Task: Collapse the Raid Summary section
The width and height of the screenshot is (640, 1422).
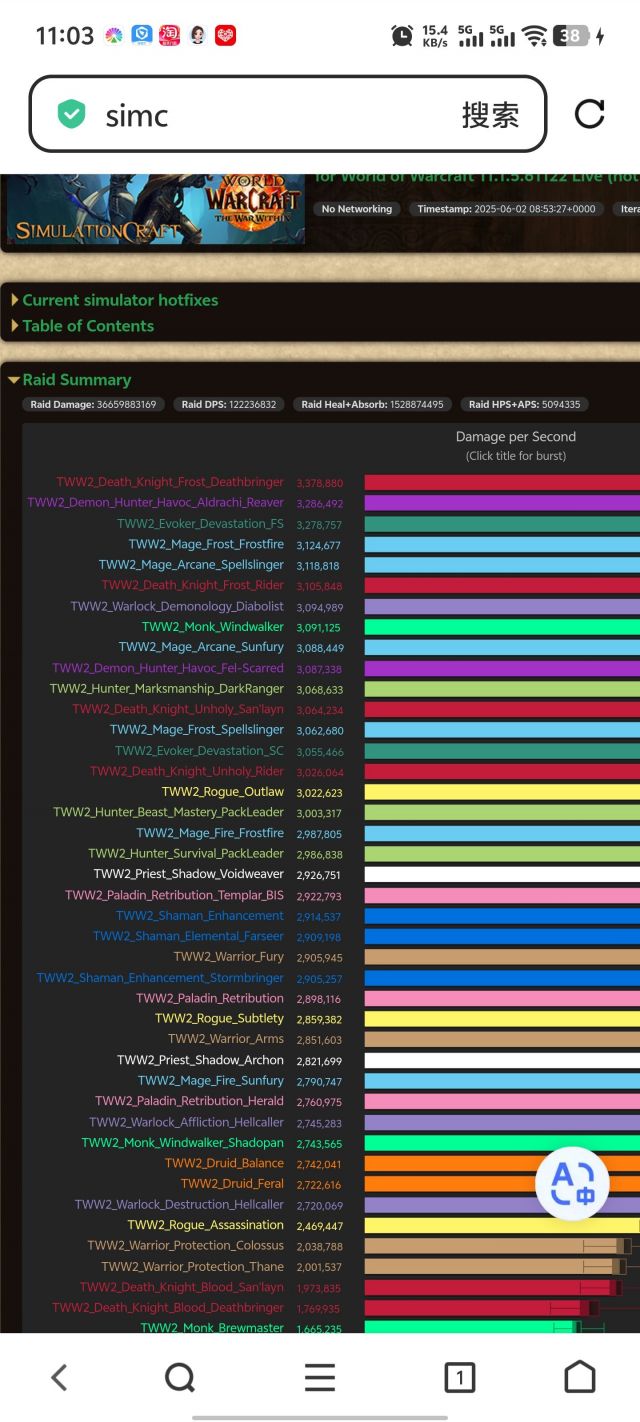Action: (x=76, y=380)
